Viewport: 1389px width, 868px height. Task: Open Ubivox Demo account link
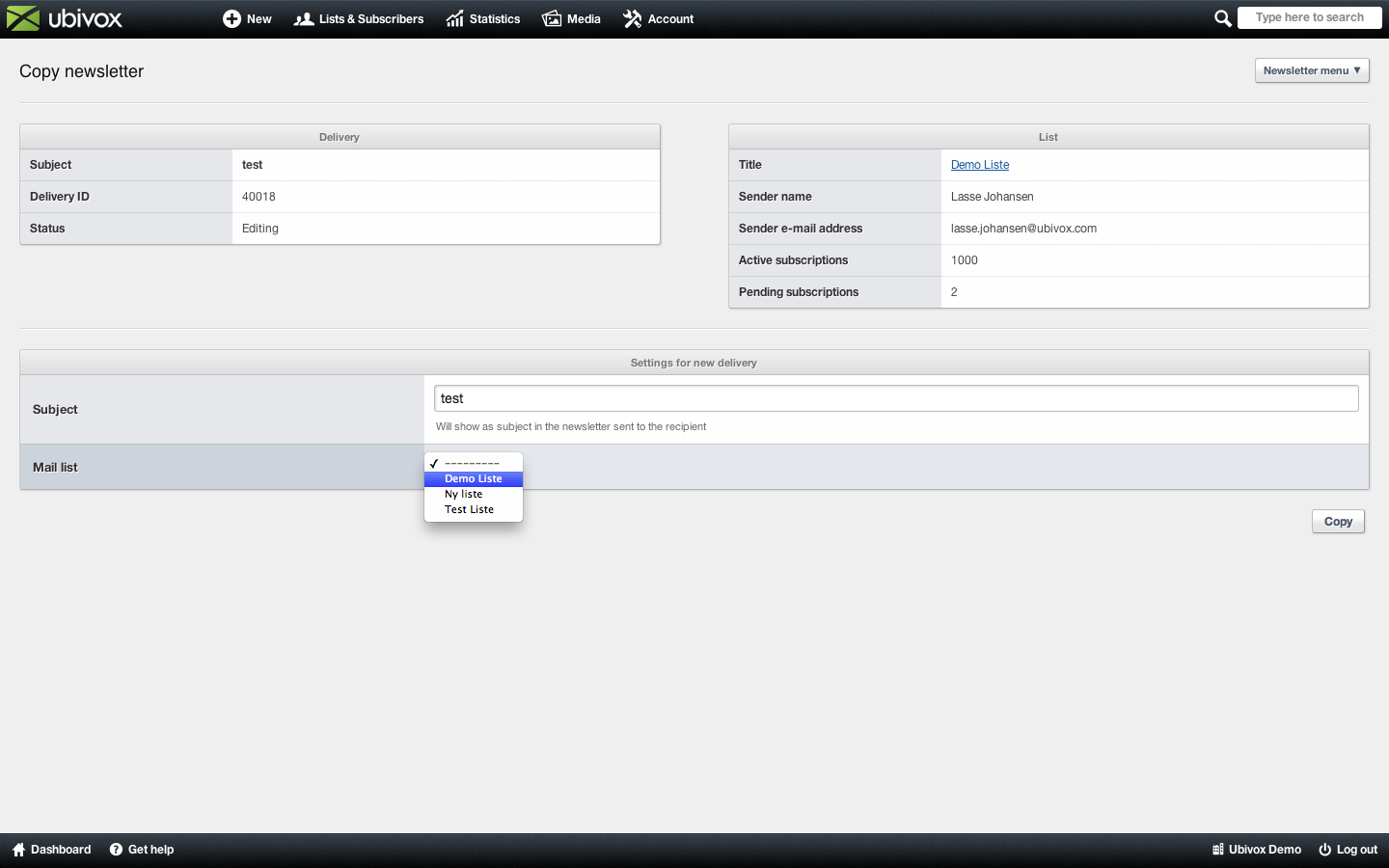pos(1257,850)
